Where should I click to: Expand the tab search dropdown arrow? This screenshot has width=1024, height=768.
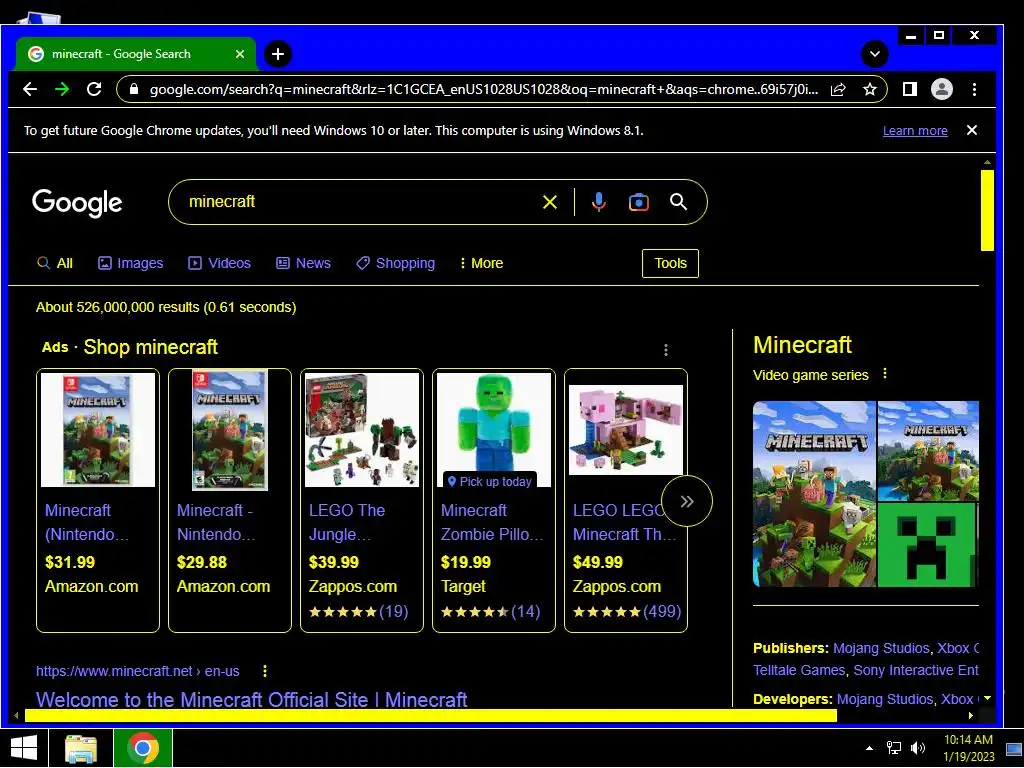(x=874, y=54)
